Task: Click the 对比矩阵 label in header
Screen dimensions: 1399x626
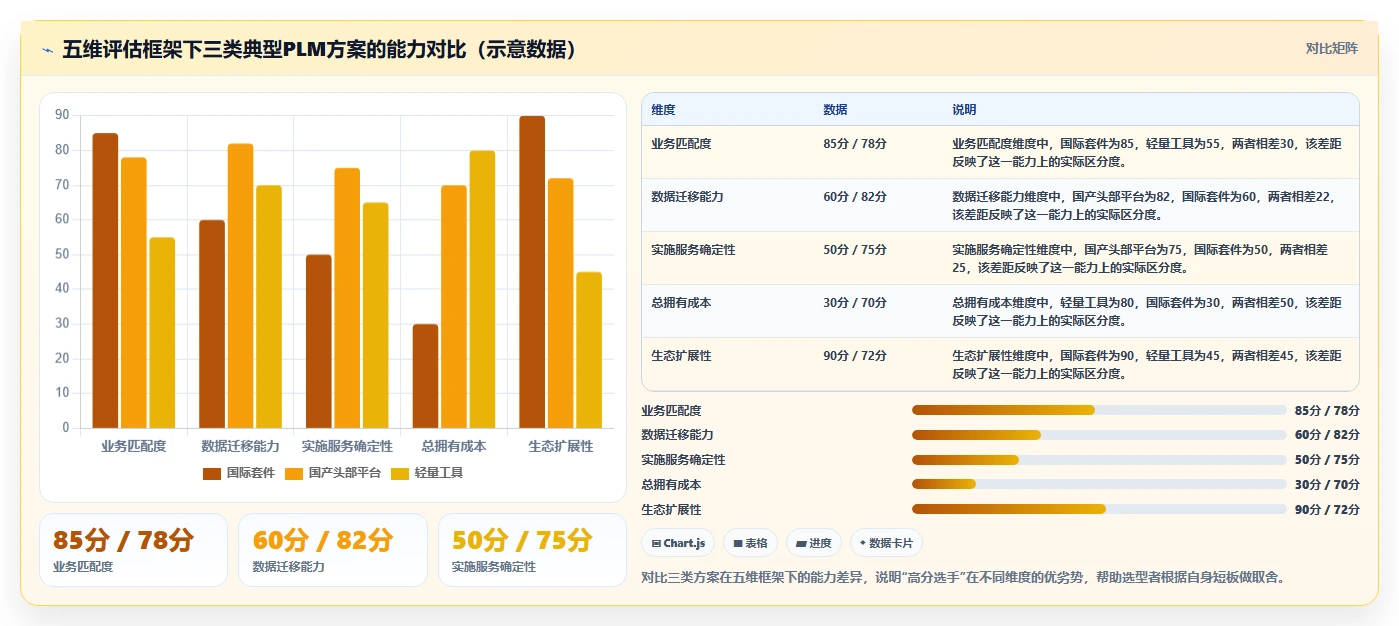Action: point(1331,48)
